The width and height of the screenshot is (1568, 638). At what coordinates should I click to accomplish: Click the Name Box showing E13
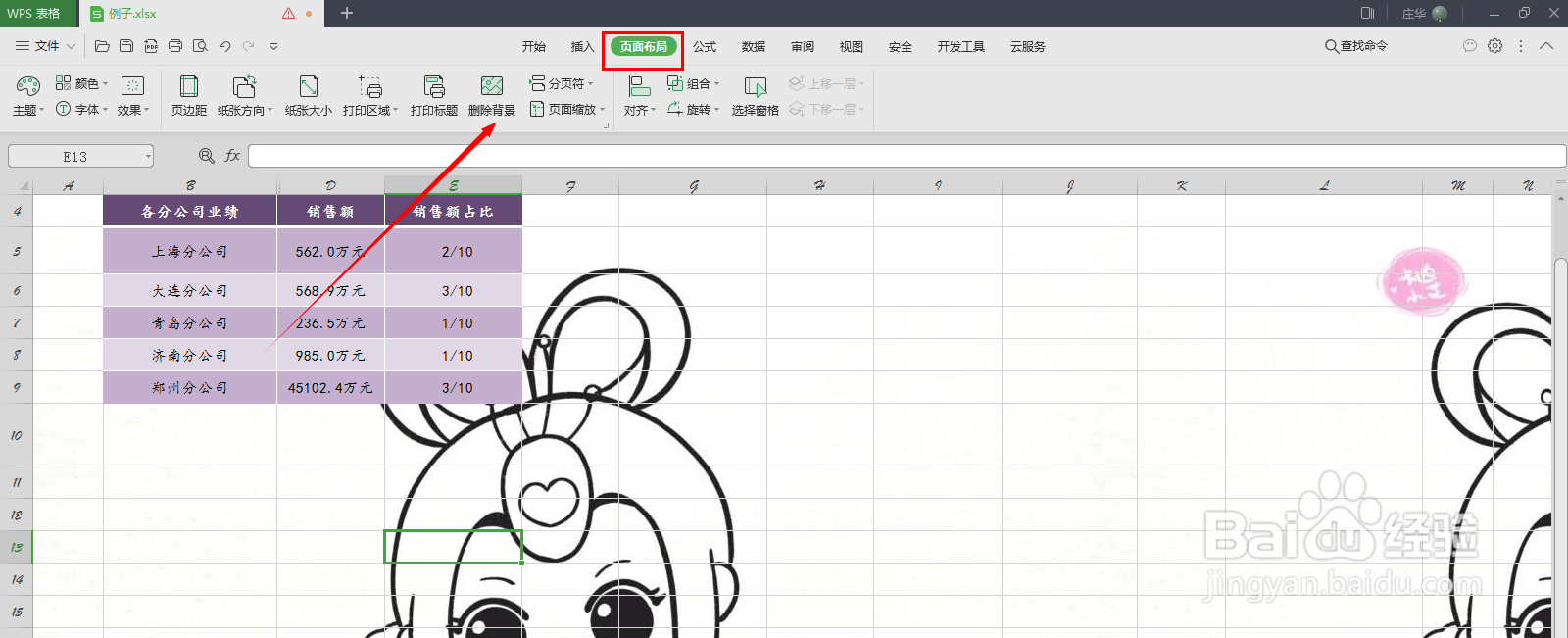click(80, 156)
